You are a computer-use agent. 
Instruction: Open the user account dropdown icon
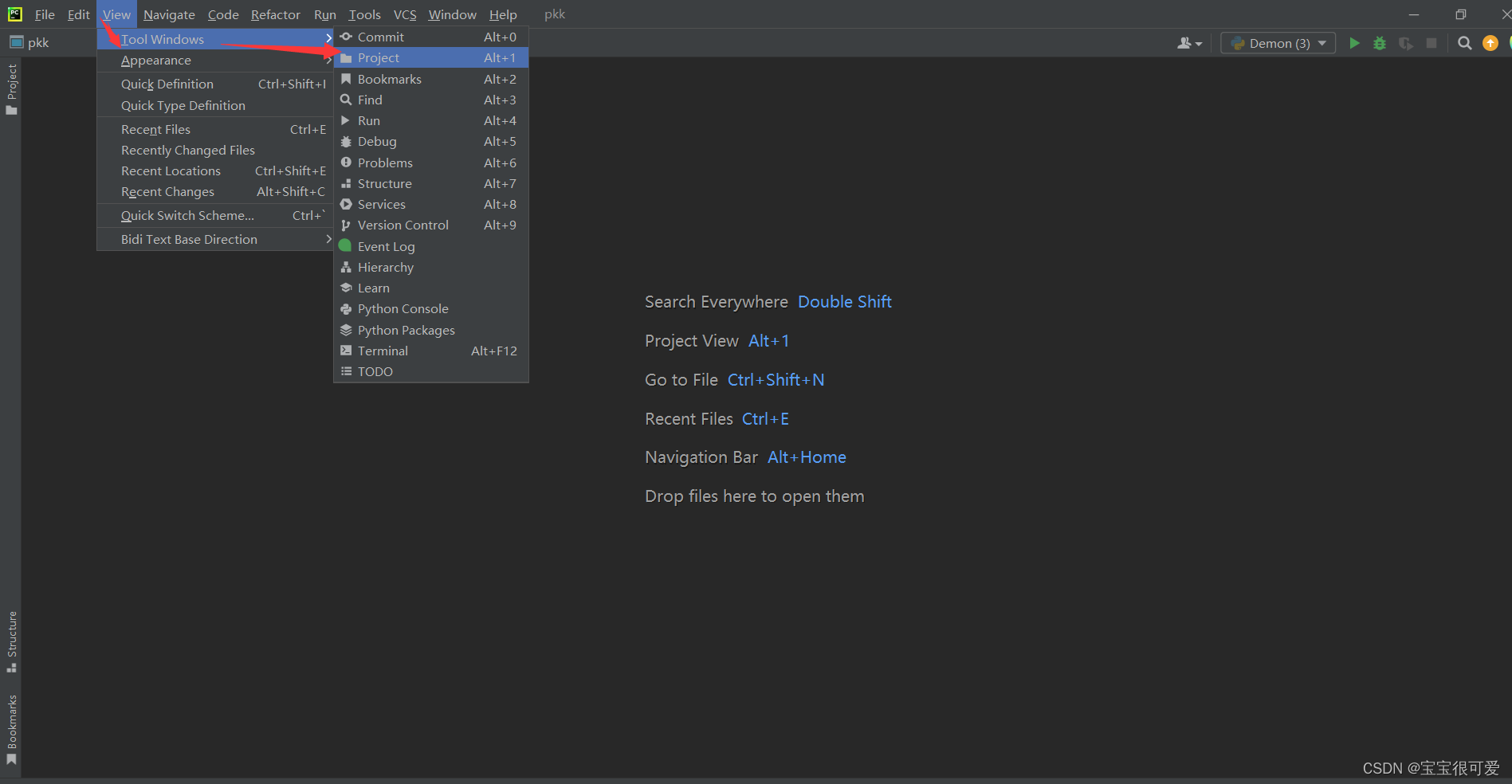pos(1189,43)
